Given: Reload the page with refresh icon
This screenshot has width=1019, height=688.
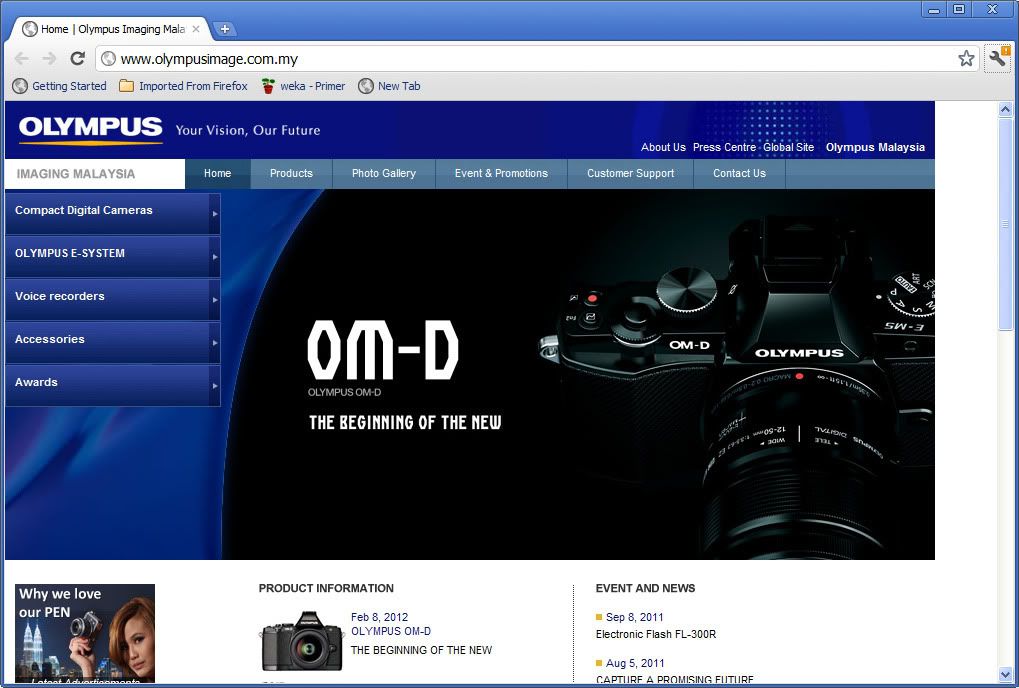Looking at the screenshot, I should [77, 58].
